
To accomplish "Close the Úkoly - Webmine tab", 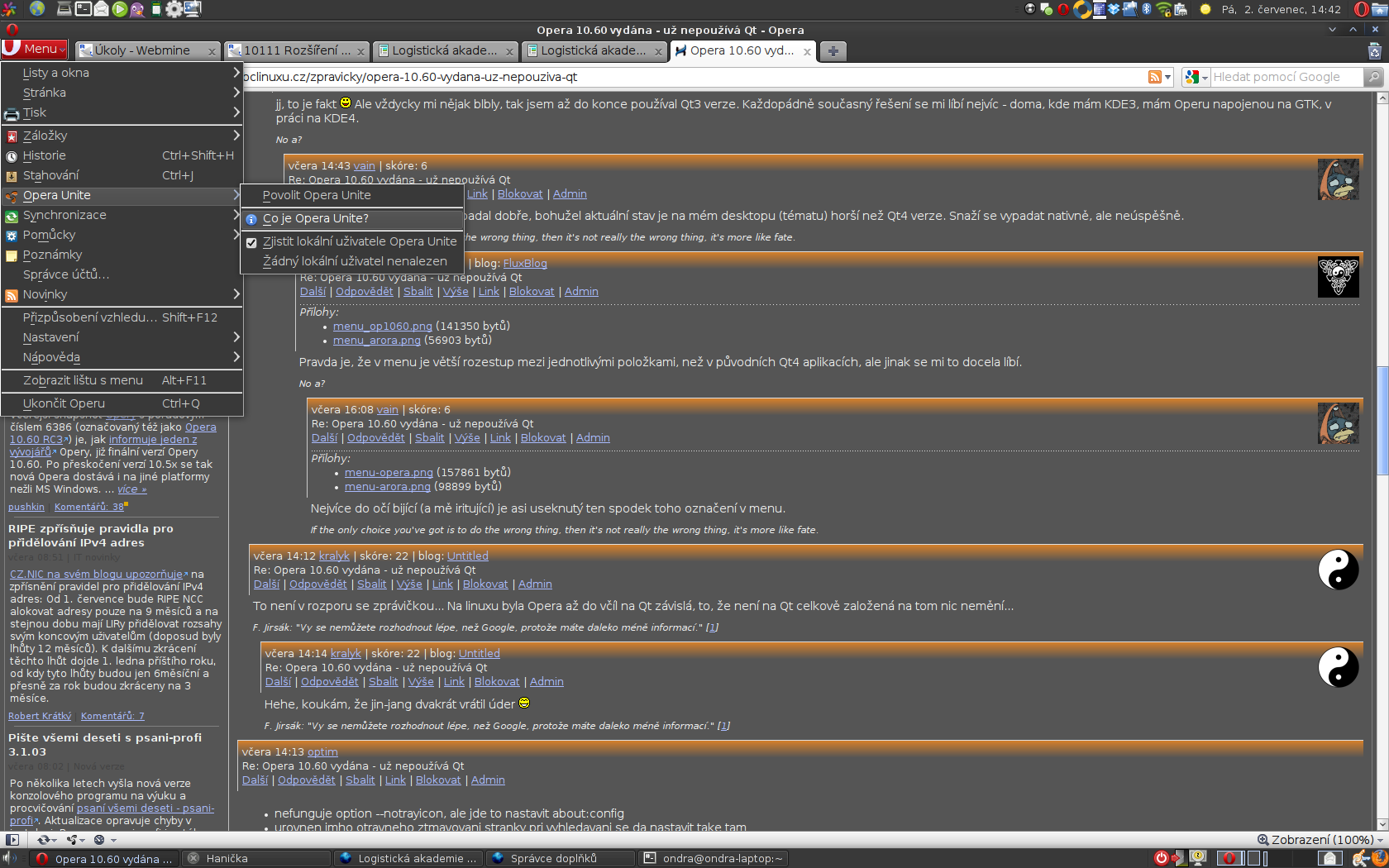I will pyautogui.click(x=212, y=51).
